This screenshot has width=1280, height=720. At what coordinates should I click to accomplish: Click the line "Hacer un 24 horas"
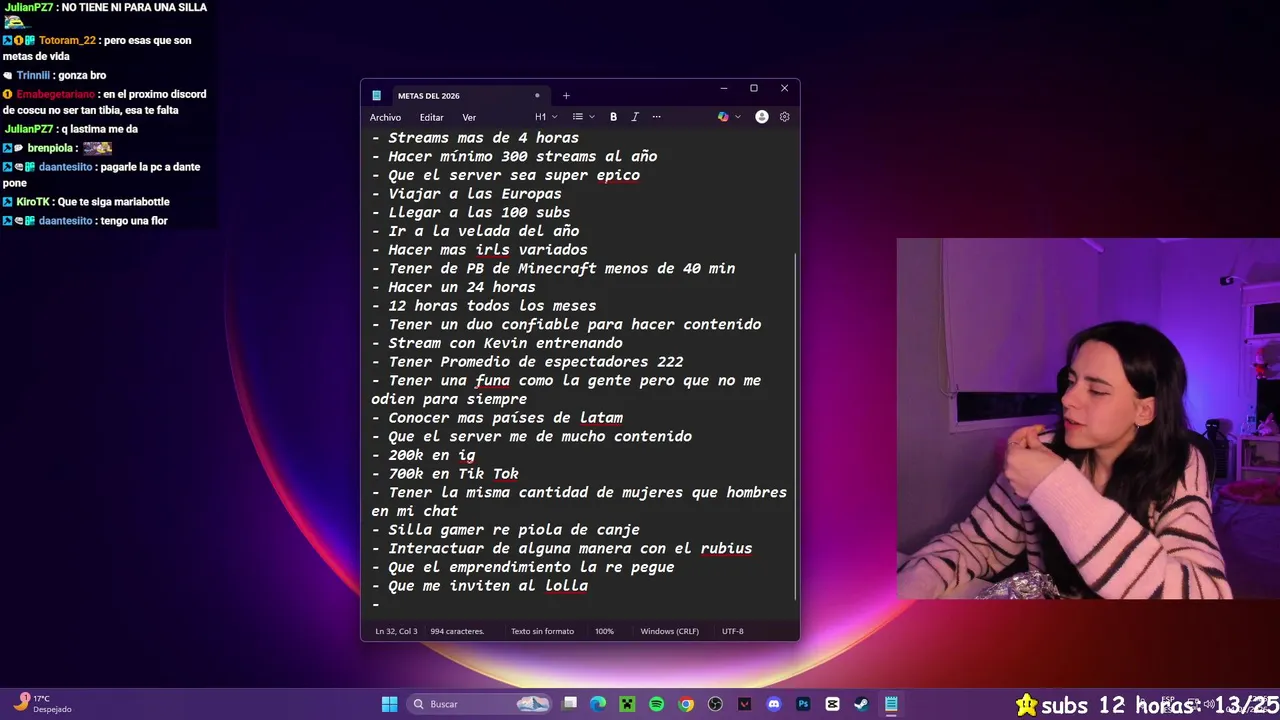[453, 287]
